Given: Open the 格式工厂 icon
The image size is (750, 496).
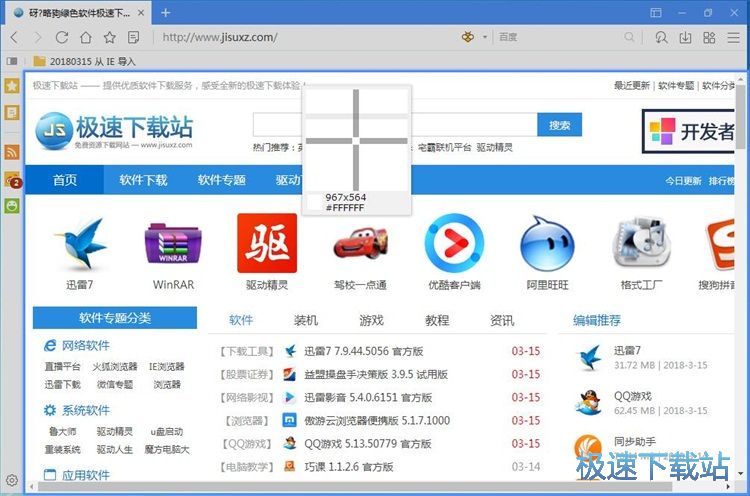Looking at the screenshot, I should pos(641,243).
